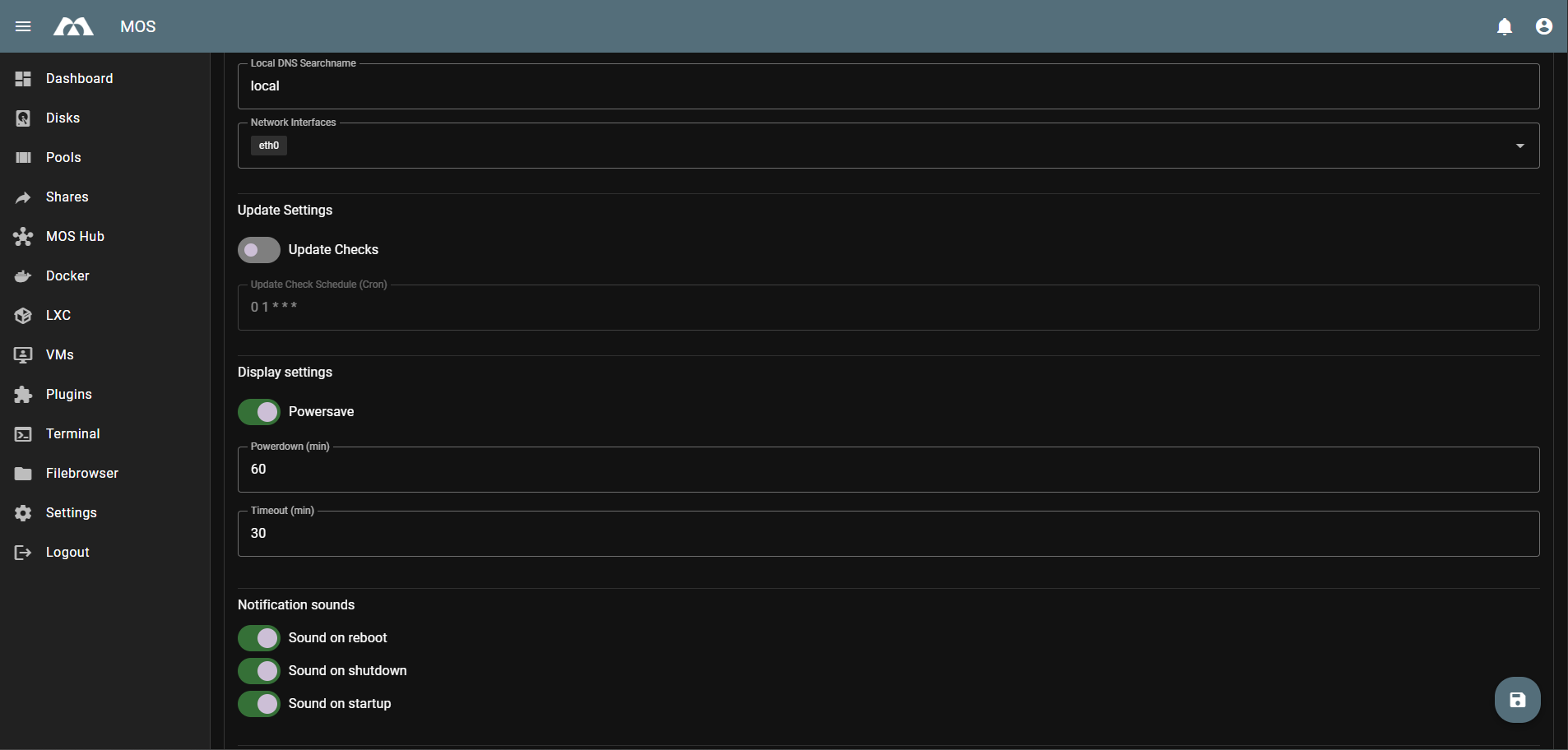The width and height of the screenshot is (1568, 750).
Task: Open the Terminal page from sidebar
Action: [72, 434]
